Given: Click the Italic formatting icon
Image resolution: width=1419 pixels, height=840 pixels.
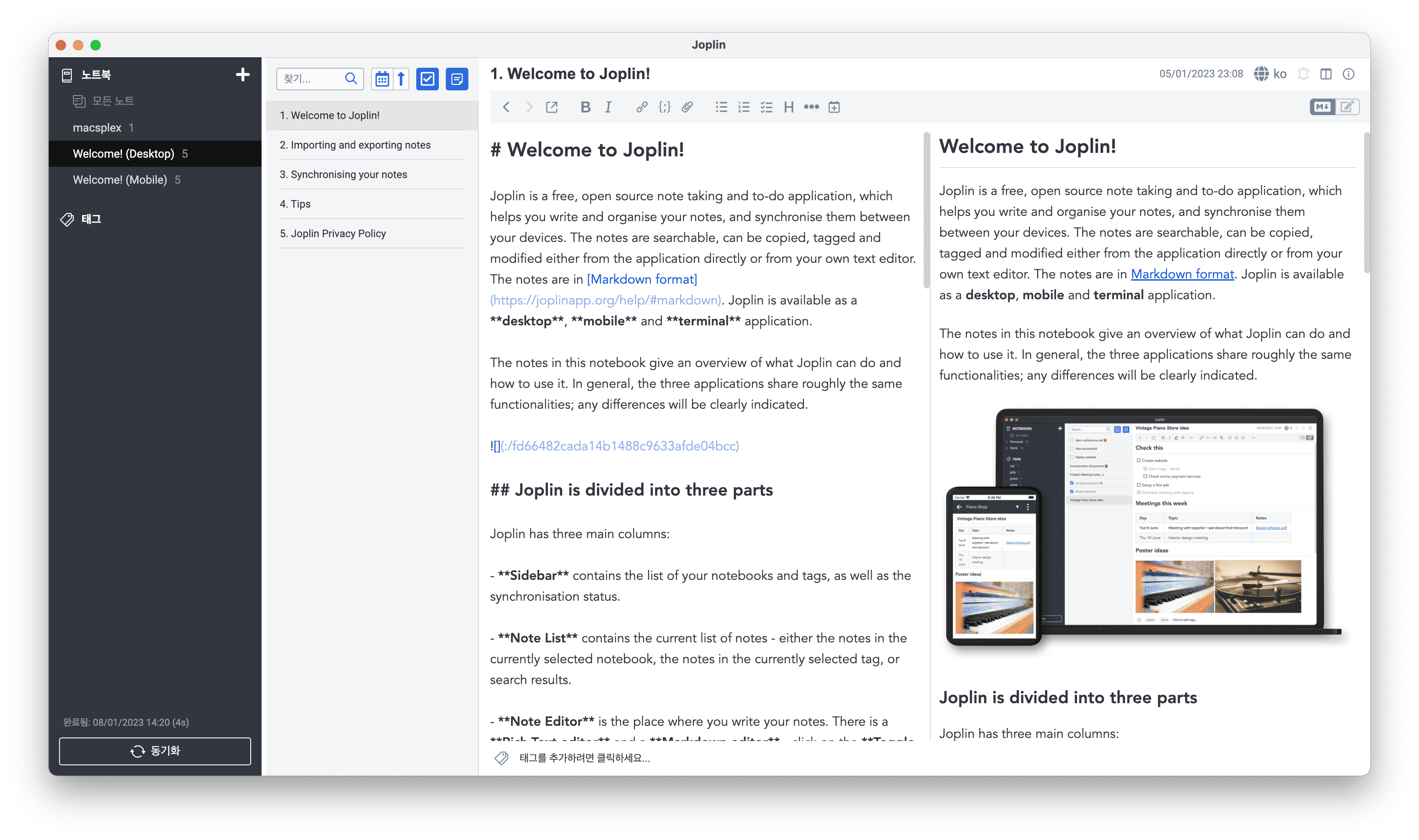Looking at the screenshot, I should (608, 107).
